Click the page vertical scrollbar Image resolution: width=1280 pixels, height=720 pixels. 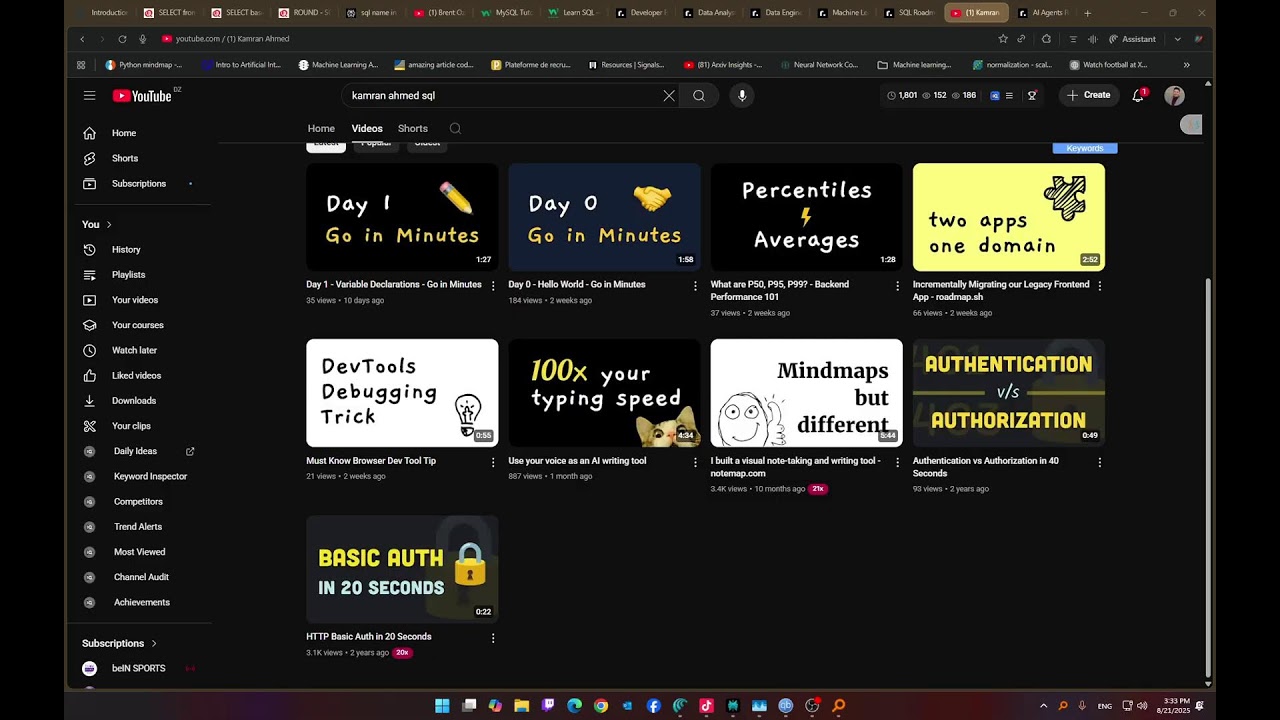click(x=1208, y=477)
